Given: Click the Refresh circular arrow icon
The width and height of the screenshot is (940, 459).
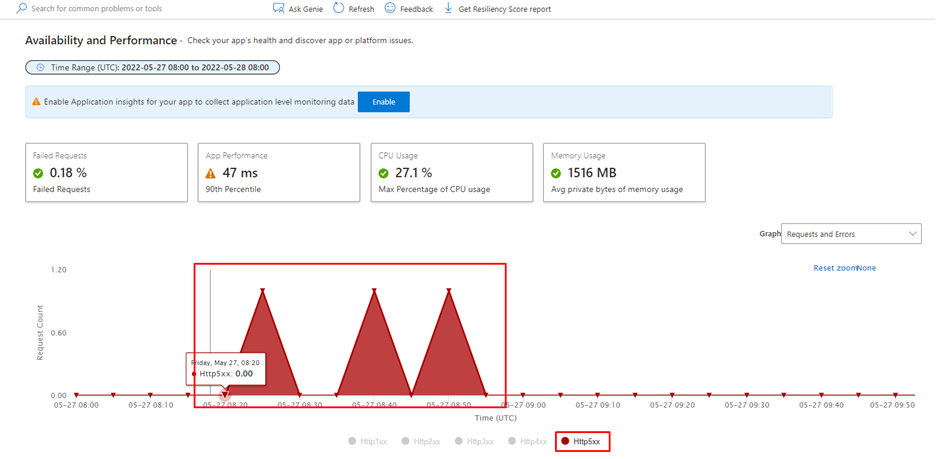Looking at the screenshot, I should click(339, 8).
